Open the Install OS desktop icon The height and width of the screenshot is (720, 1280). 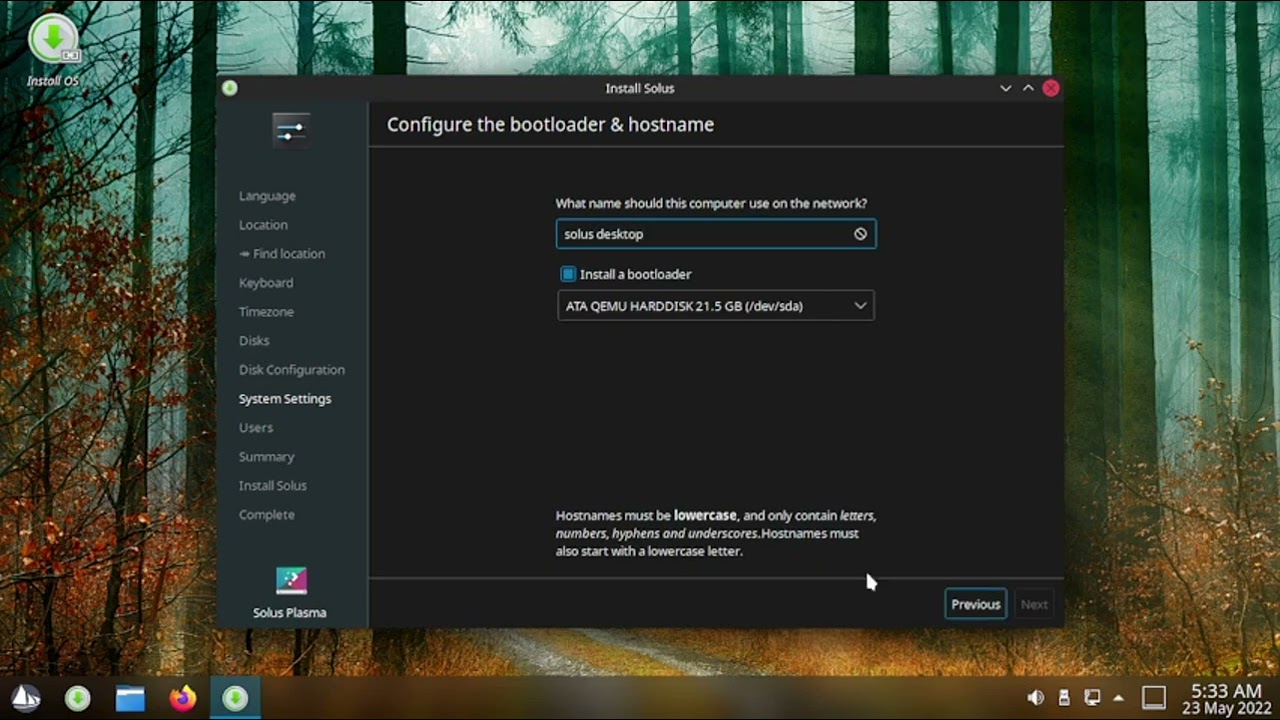(x=52, y=50)
